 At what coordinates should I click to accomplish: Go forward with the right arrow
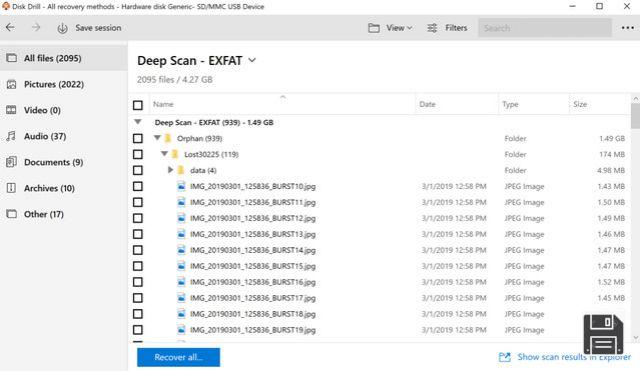[x=36, y=28]
